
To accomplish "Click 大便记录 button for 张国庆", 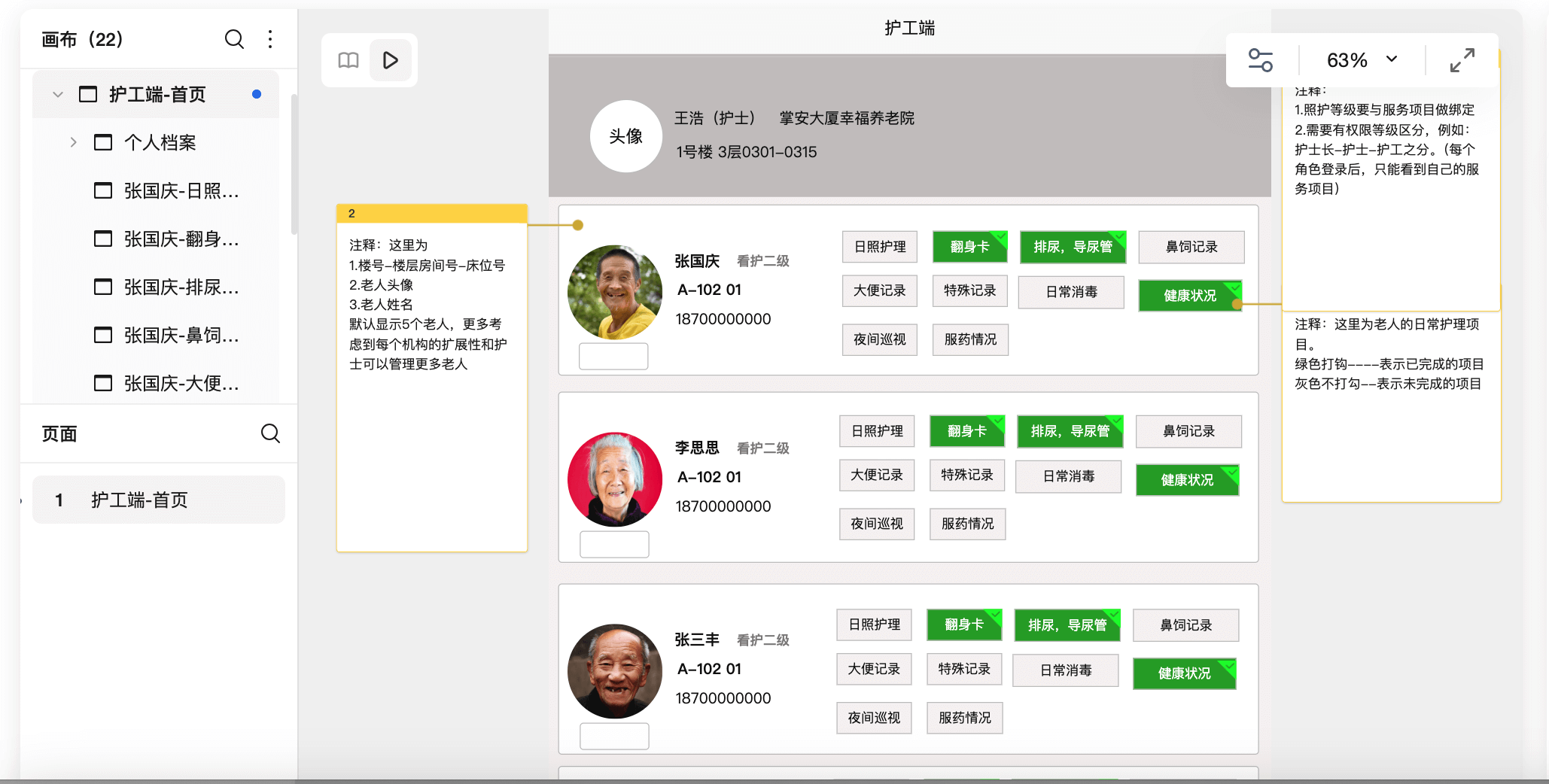I will [x=880, y=290].
